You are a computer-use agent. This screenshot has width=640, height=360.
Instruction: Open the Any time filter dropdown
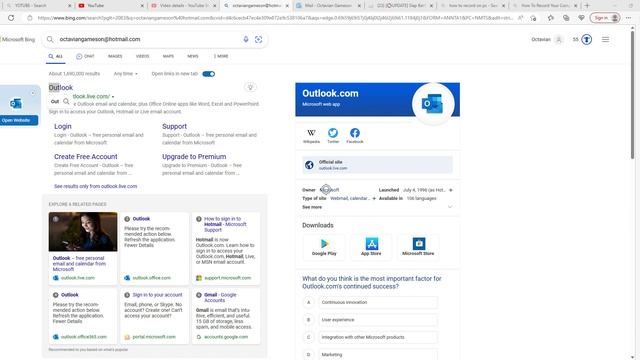click(125, 74)
